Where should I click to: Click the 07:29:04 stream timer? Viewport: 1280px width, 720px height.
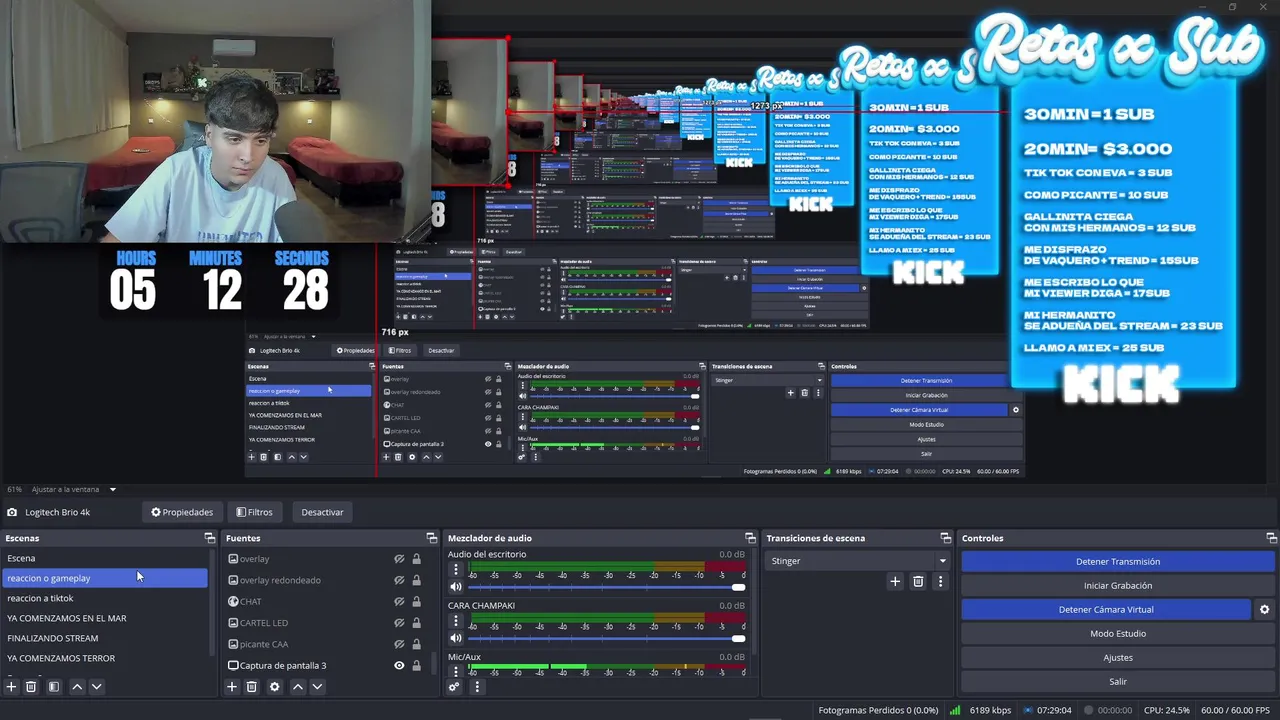[1055, 710]
